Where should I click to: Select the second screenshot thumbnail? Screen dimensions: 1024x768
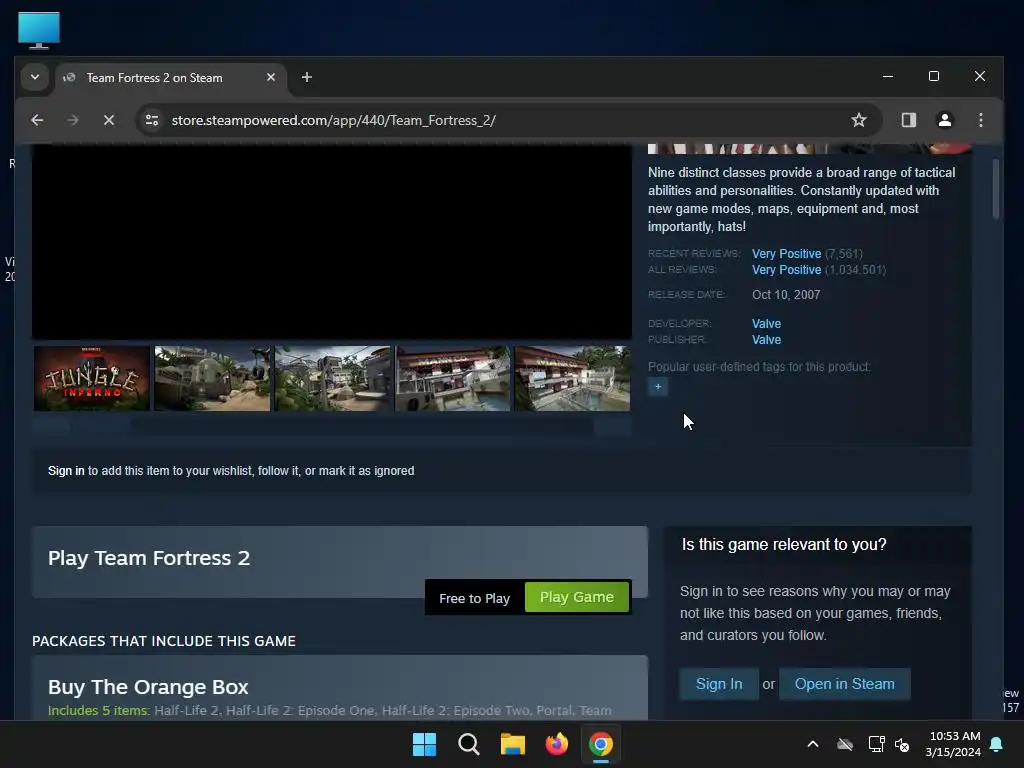212,379
